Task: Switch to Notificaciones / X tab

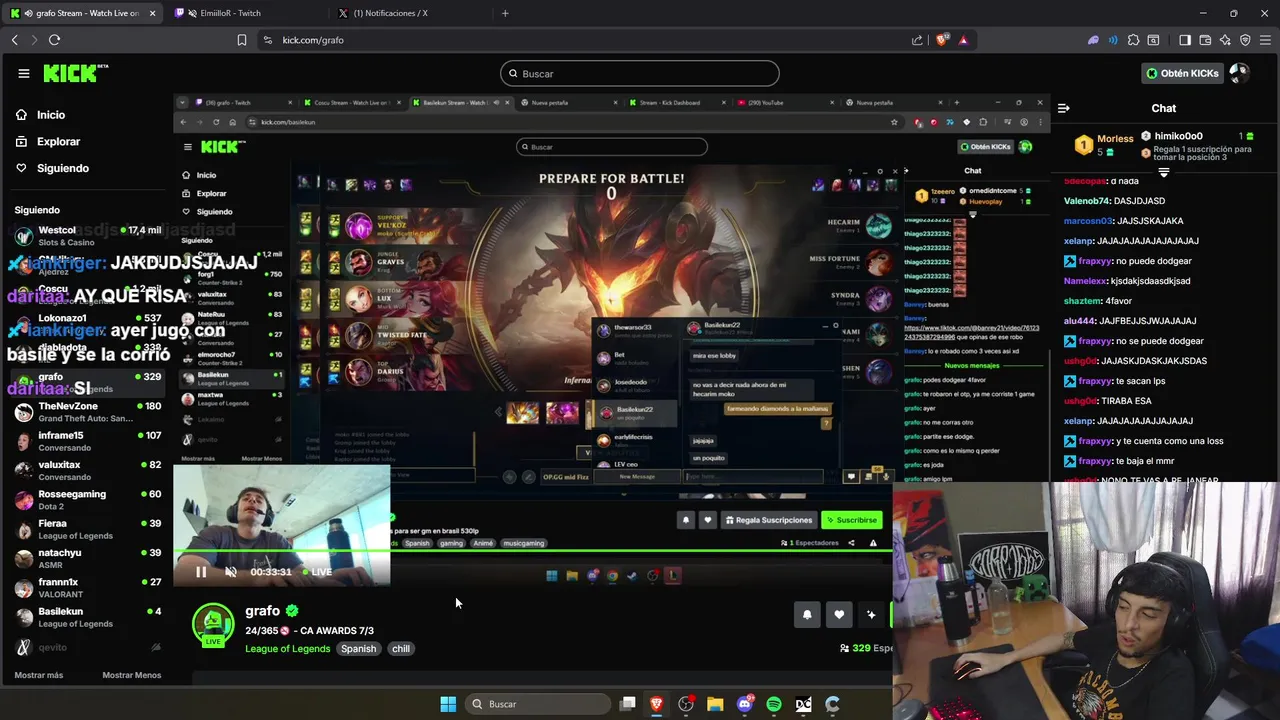Action: point(408,13)
